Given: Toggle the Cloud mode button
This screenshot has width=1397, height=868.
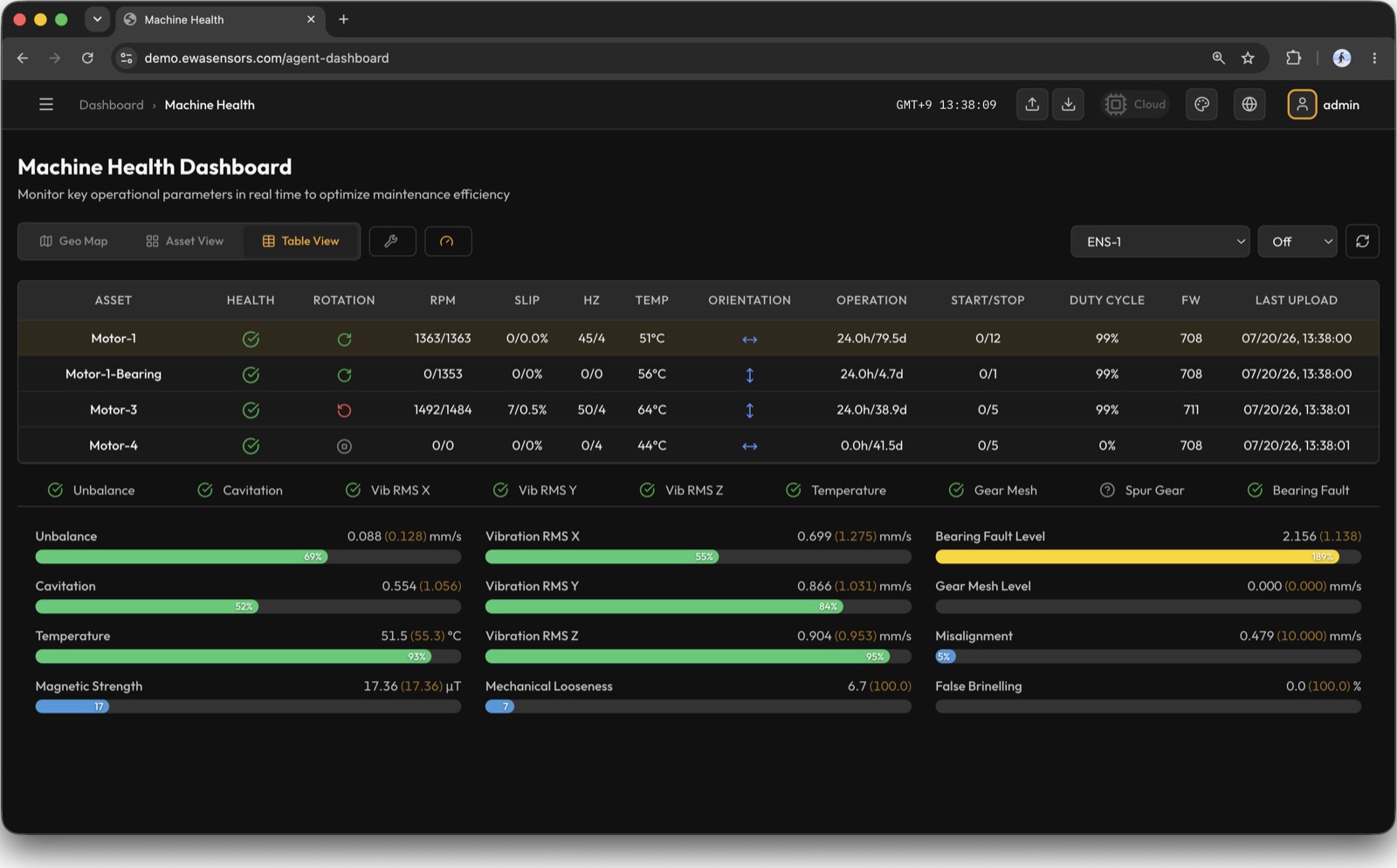Looking at the screenshot, I should coord(1135,105).
